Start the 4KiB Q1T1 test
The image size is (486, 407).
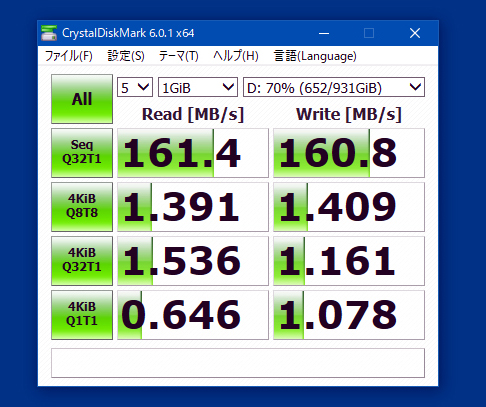(x=82, y=315)
